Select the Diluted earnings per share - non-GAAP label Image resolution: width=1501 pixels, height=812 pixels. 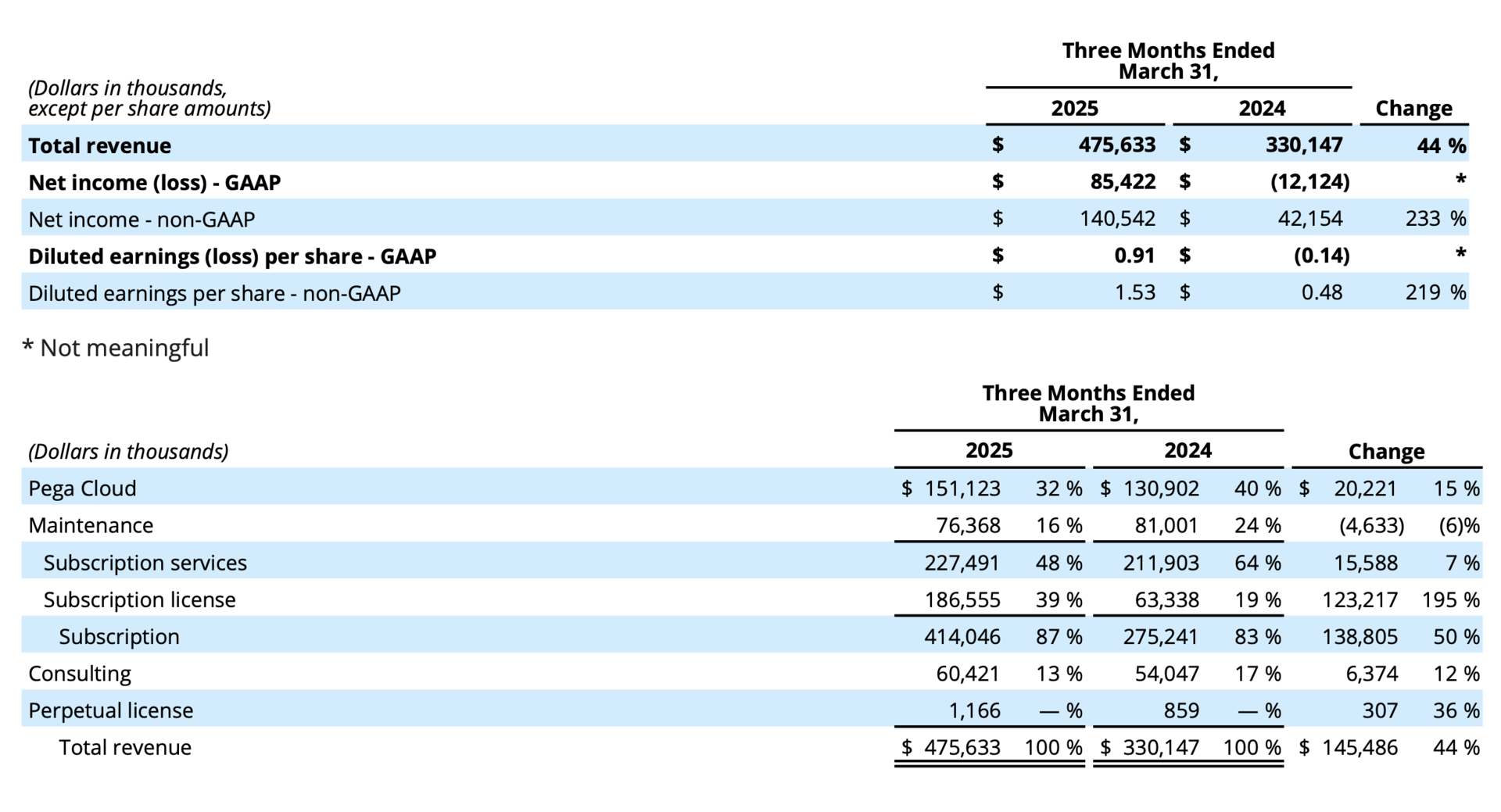(214, 293)
